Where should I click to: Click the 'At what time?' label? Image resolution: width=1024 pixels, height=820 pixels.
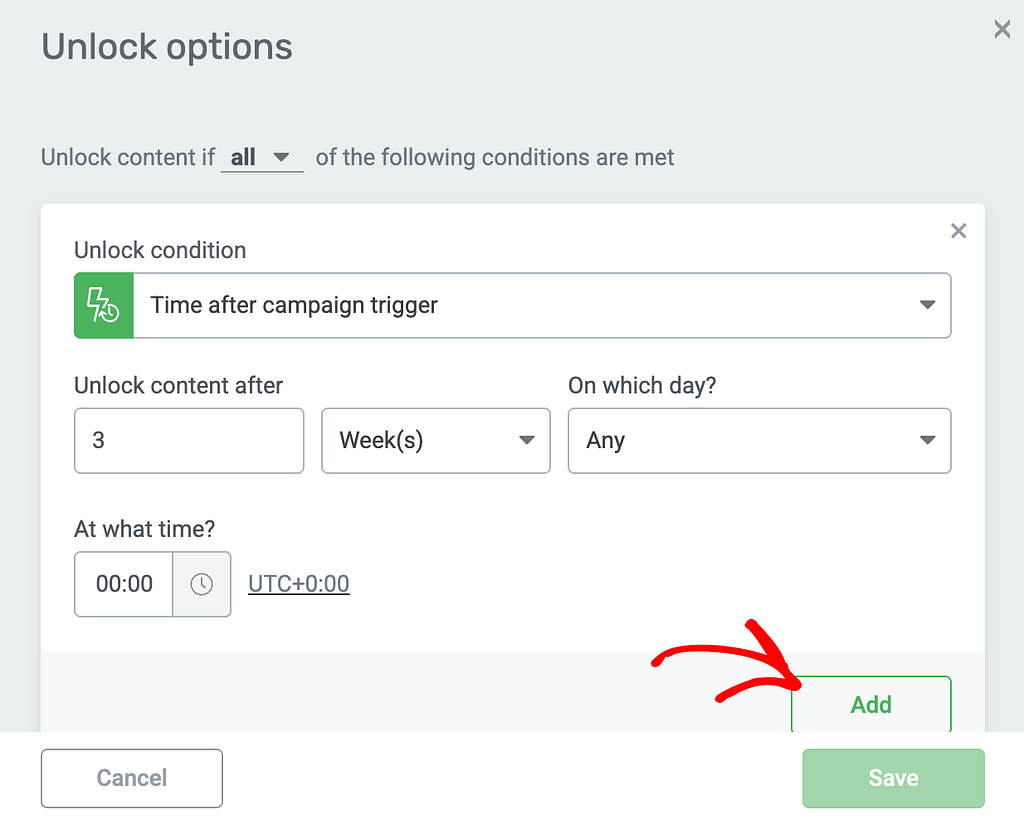click(x=144, y=529)
